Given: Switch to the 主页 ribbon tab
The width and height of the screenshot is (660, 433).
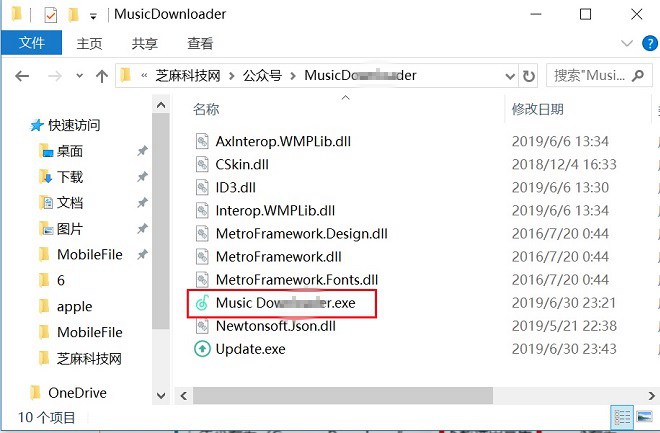Looking at the screenshot, I should point(89,43).
